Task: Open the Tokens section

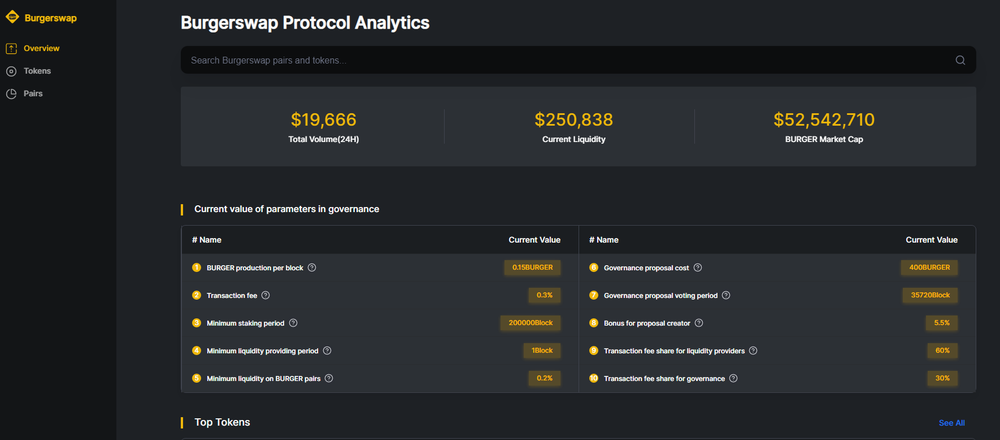Action: [37, 71]
